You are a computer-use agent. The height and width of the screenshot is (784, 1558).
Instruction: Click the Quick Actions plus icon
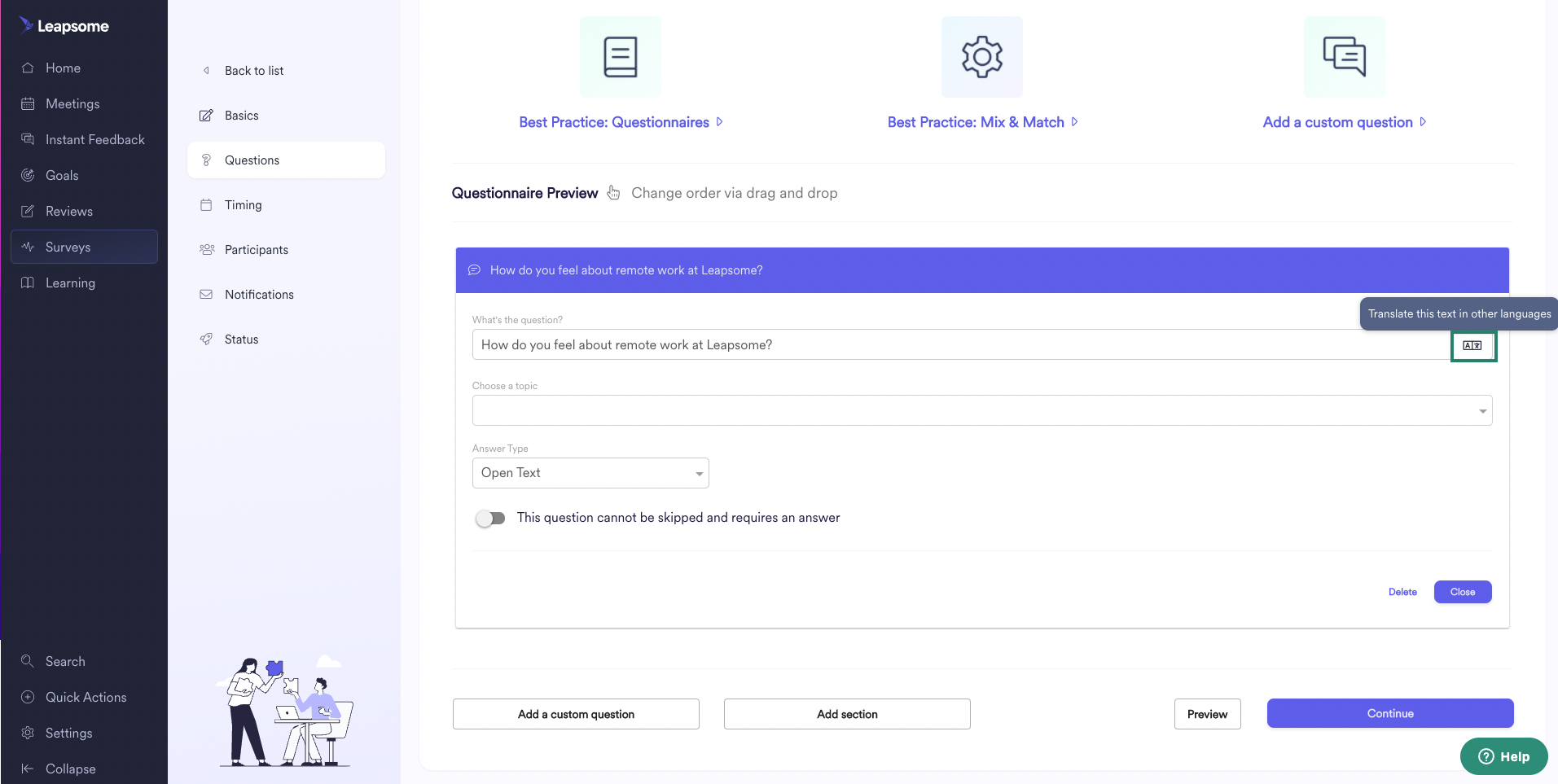(x=28, y=697)
